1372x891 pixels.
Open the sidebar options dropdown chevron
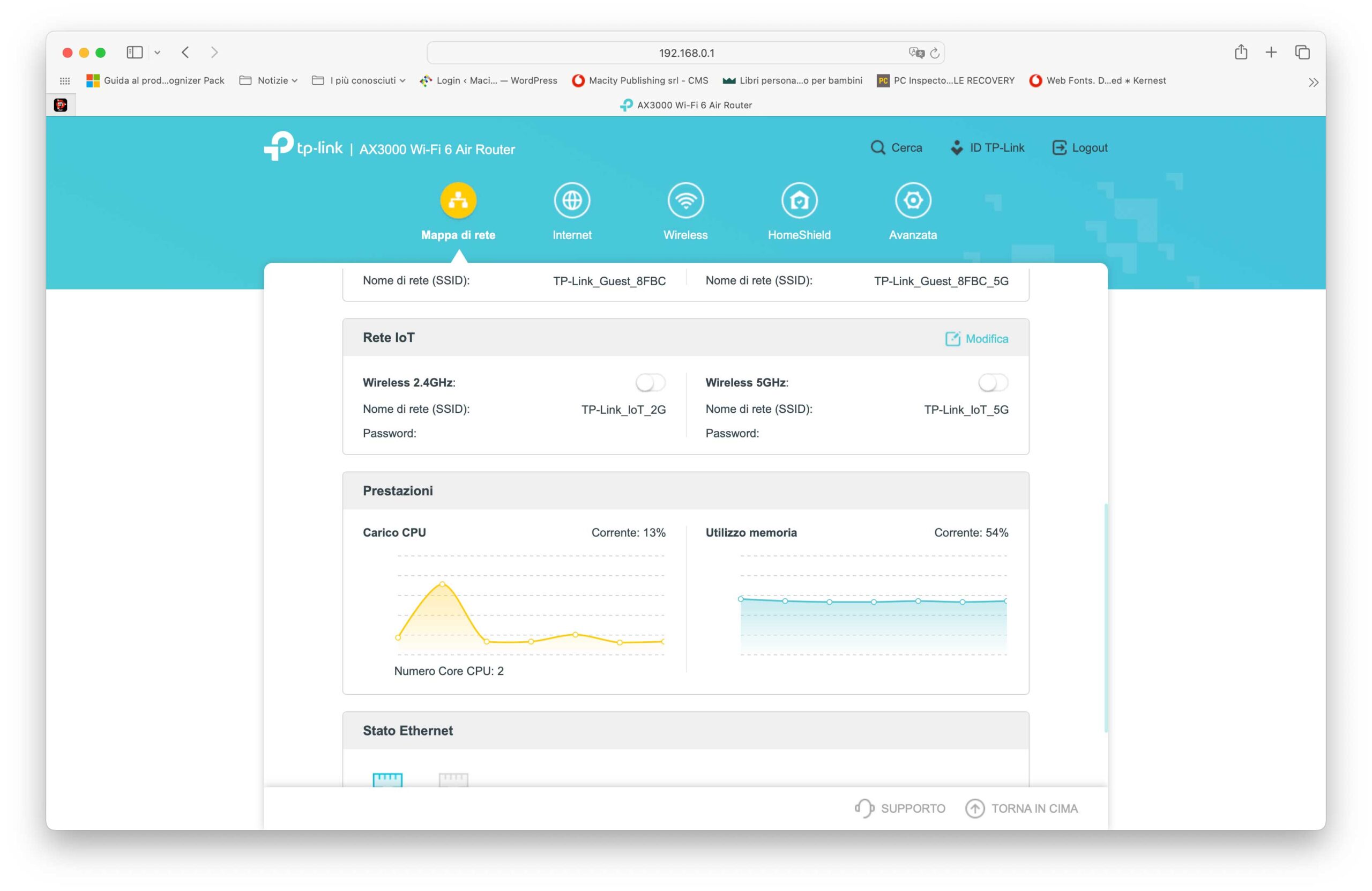(x=158, y=53)
